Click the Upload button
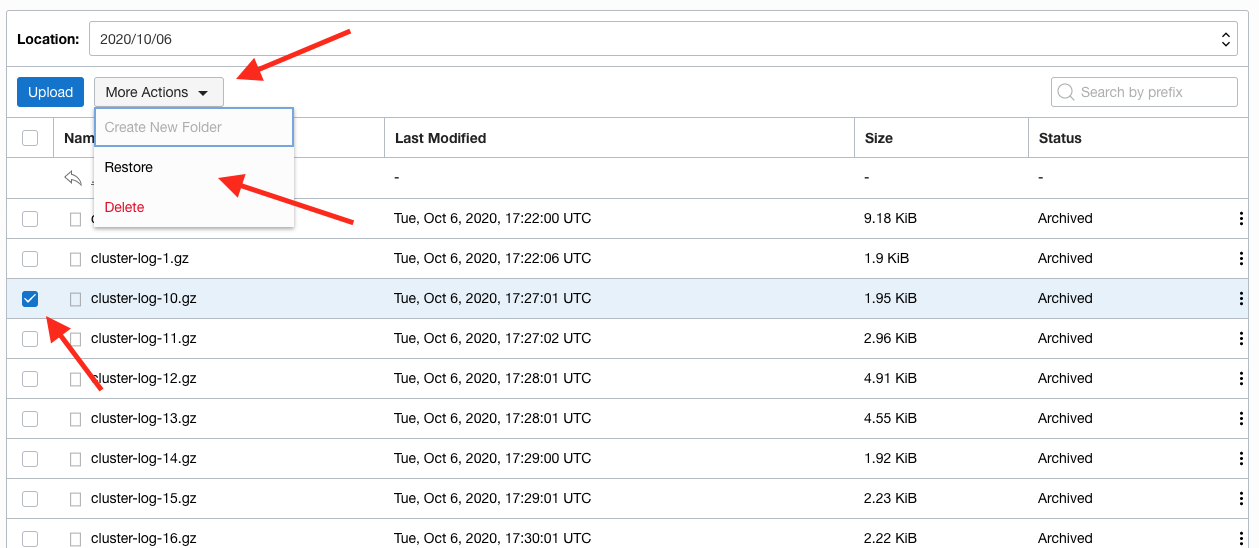 tap(50, 92)
